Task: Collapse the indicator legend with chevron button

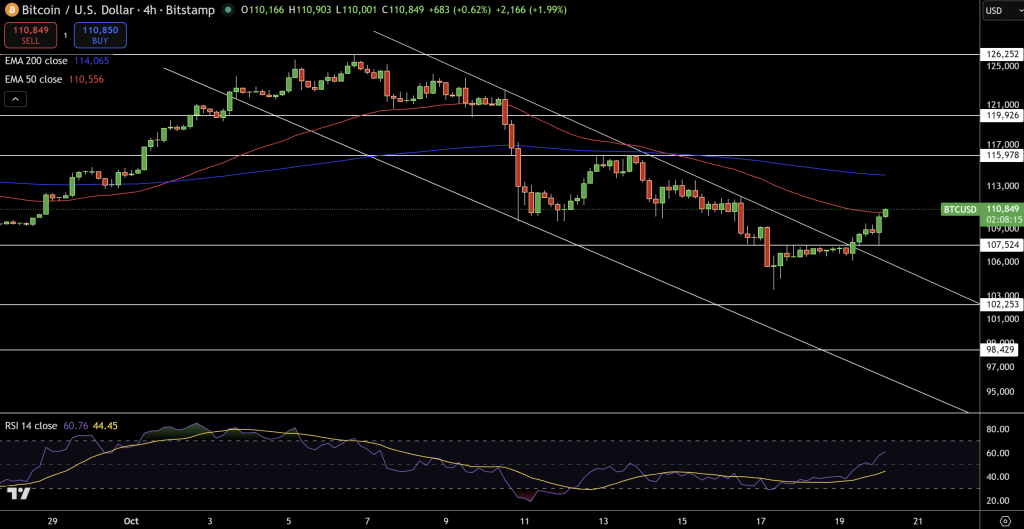Action: tap(15, 98)
